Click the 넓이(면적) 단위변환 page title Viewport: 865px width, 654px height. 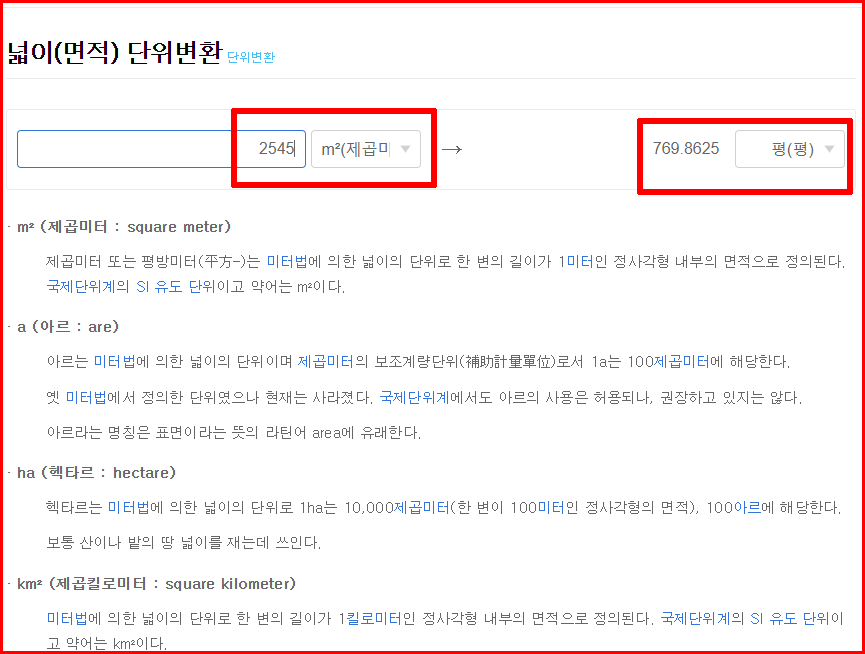(x=115, y=53)
